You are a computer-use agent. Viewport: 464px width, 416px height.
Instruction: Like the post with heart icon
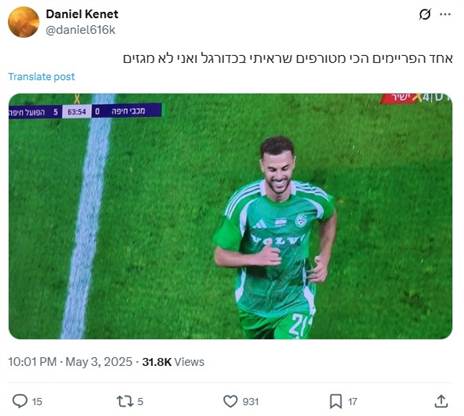point(230,401)
